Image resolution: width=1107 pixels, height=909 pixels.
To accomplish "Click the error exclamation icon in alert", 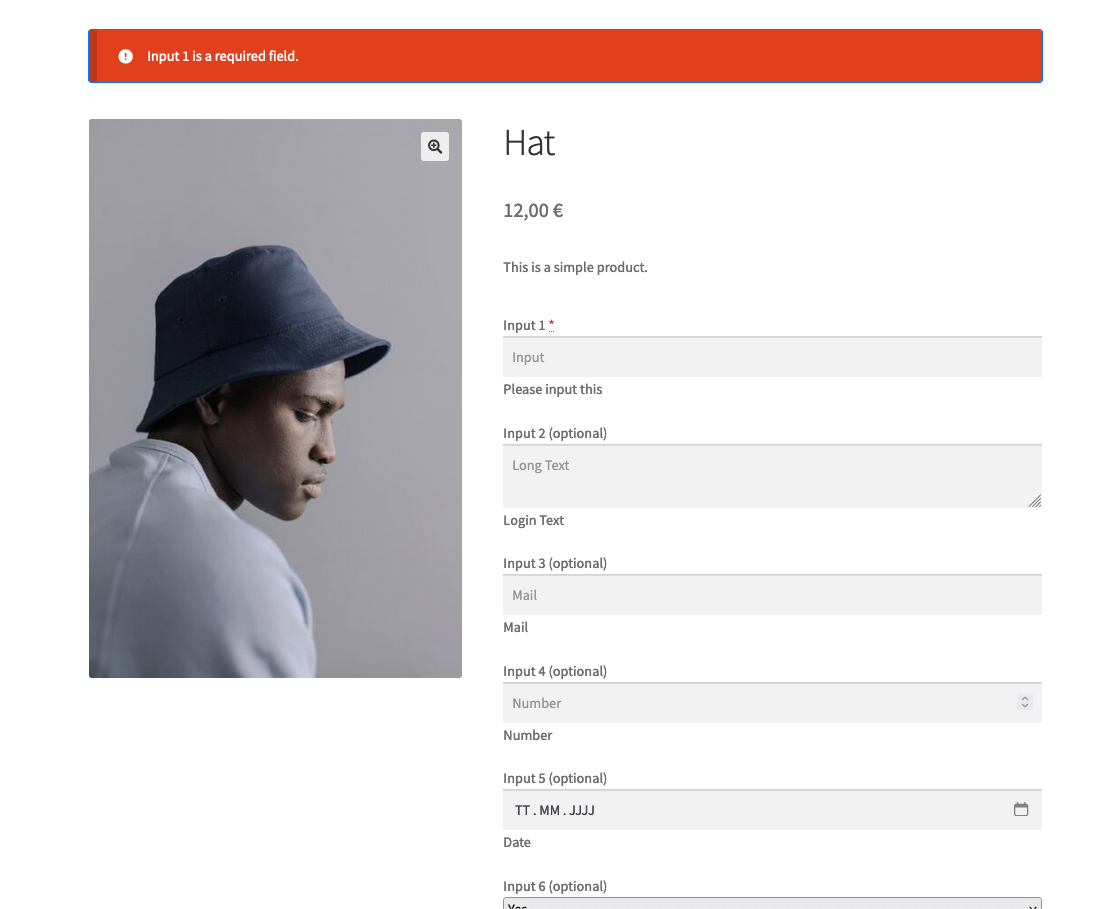I will (126, 56).
